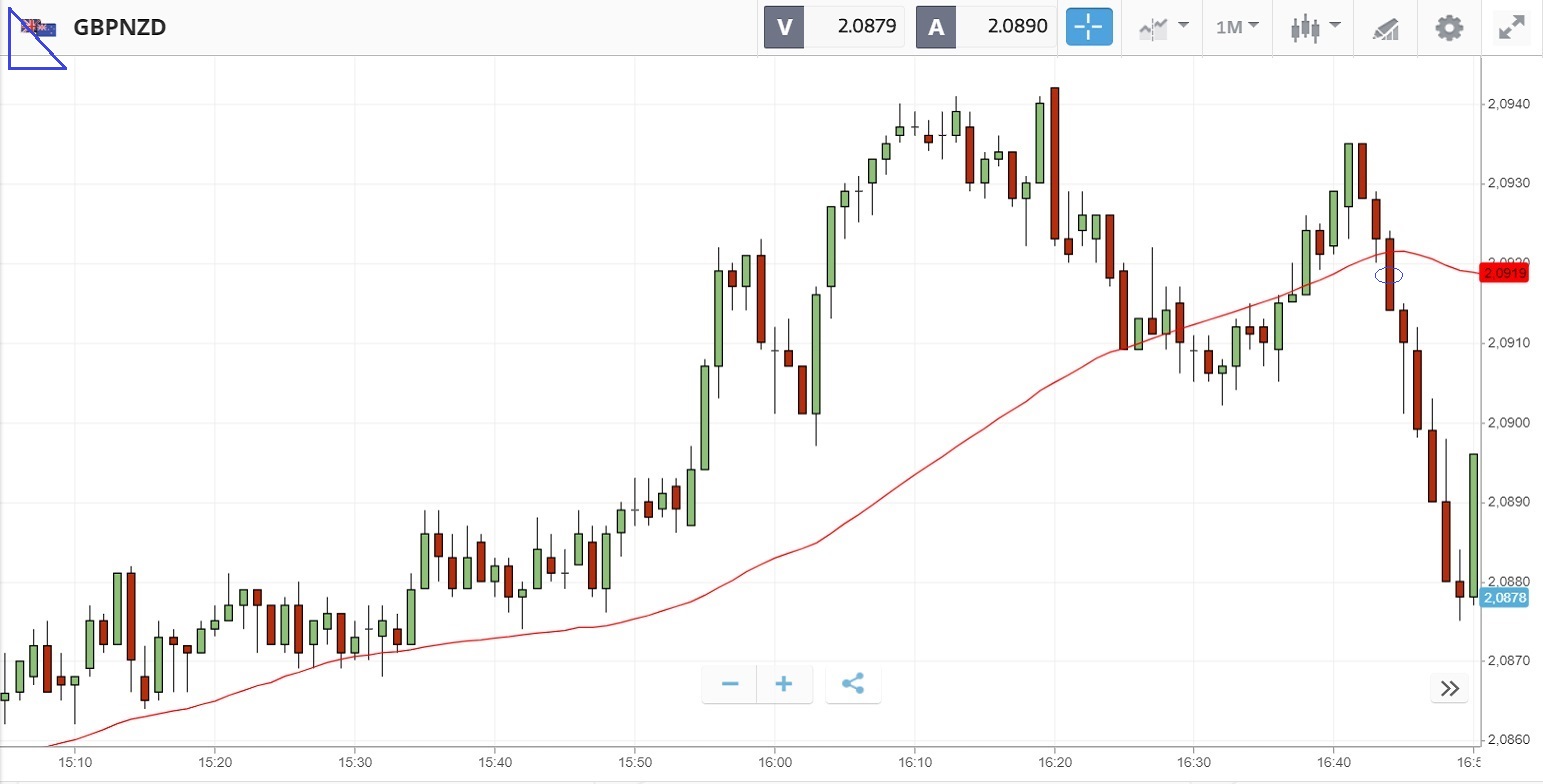Toggle the crosshair cursor button
This screenshot has height=784, width=1543.
point(1089,27)
